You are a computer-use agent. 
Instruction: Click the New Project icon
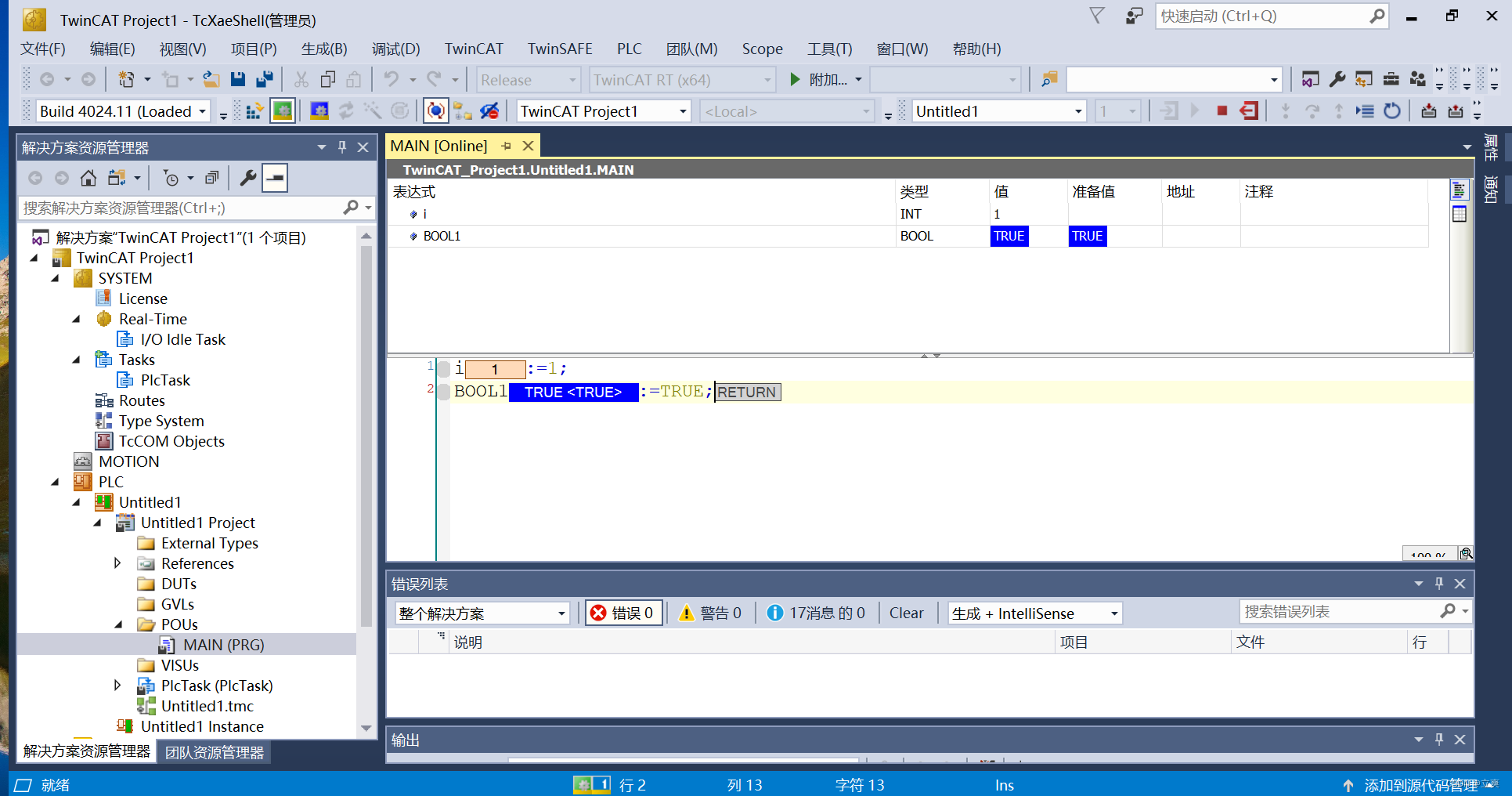(126, 79)
